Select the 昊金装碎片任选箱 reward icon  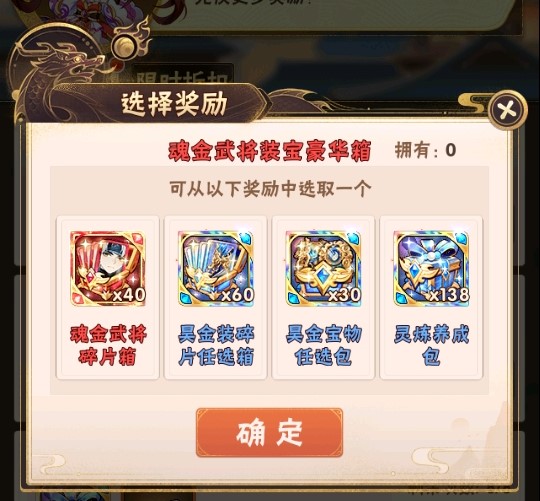point(216,269)
